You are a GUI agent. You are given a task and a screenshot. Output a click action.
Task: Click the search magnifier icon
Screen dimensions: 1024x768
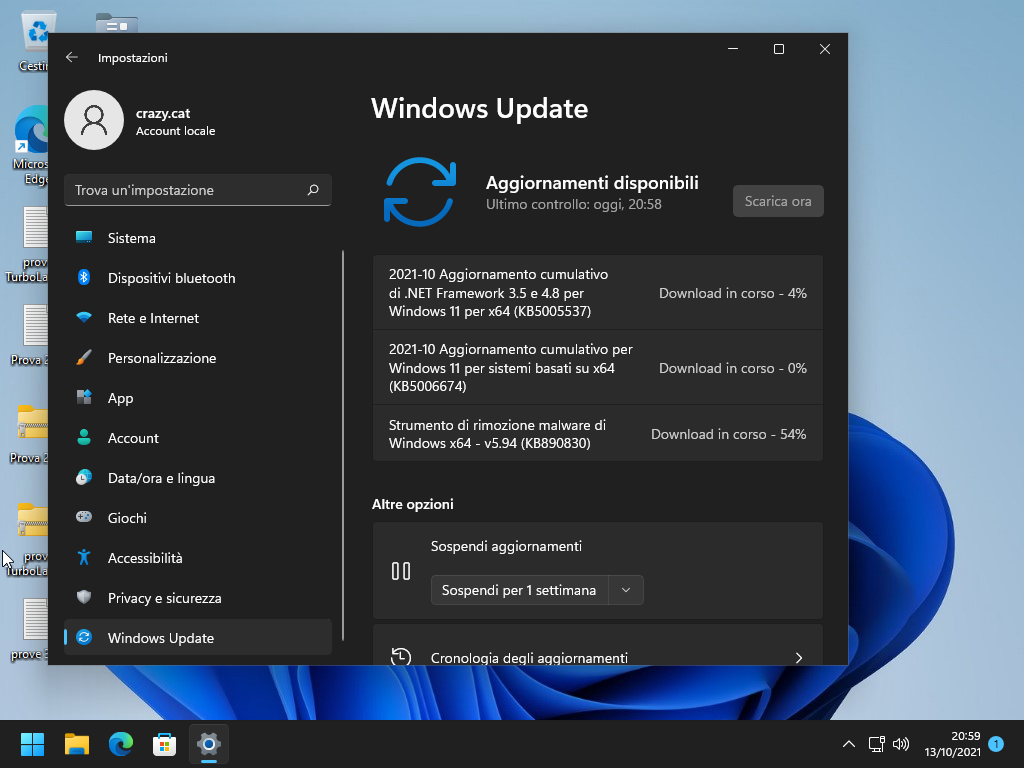(313, 190)
